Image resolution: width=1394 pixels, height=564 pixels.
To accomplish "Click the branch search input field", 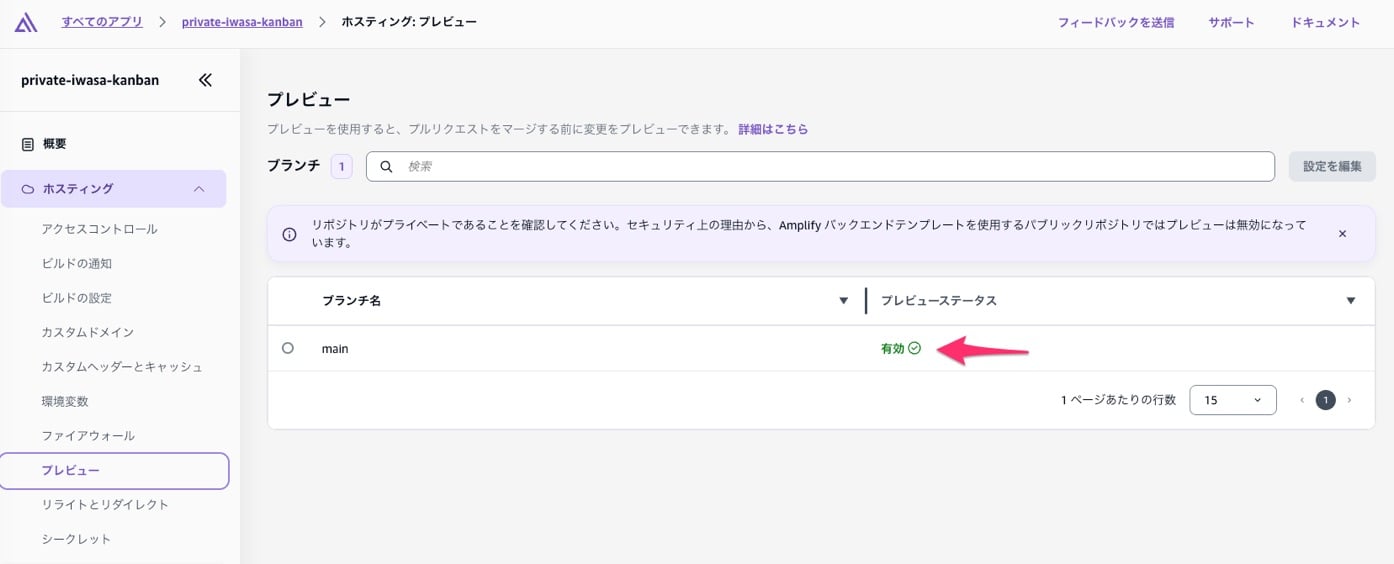I will 820,167.
